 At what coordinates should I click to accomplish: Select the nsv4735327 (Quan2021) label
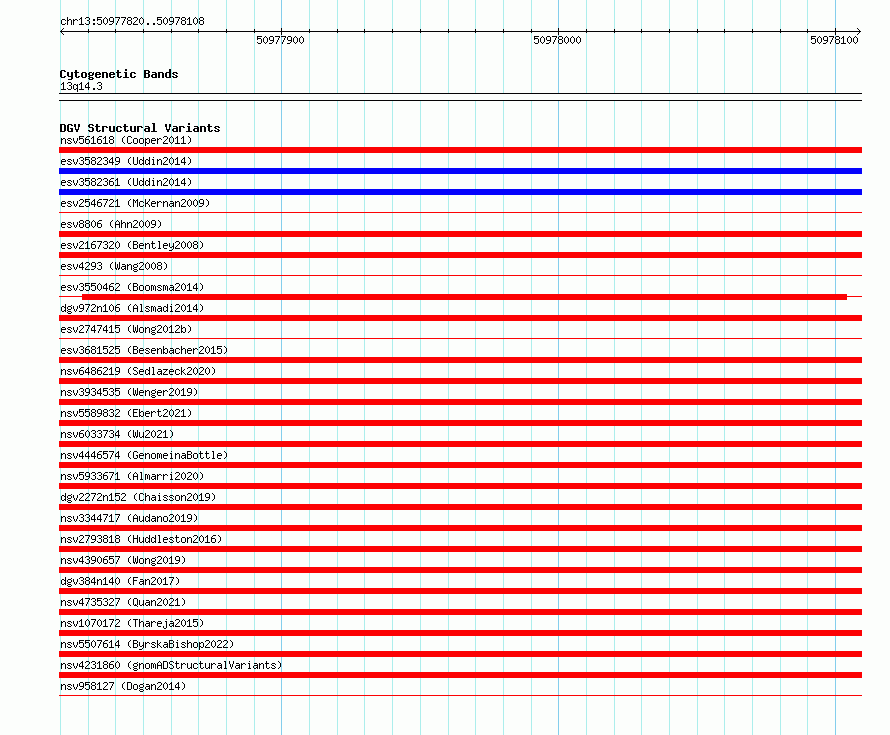123,602
